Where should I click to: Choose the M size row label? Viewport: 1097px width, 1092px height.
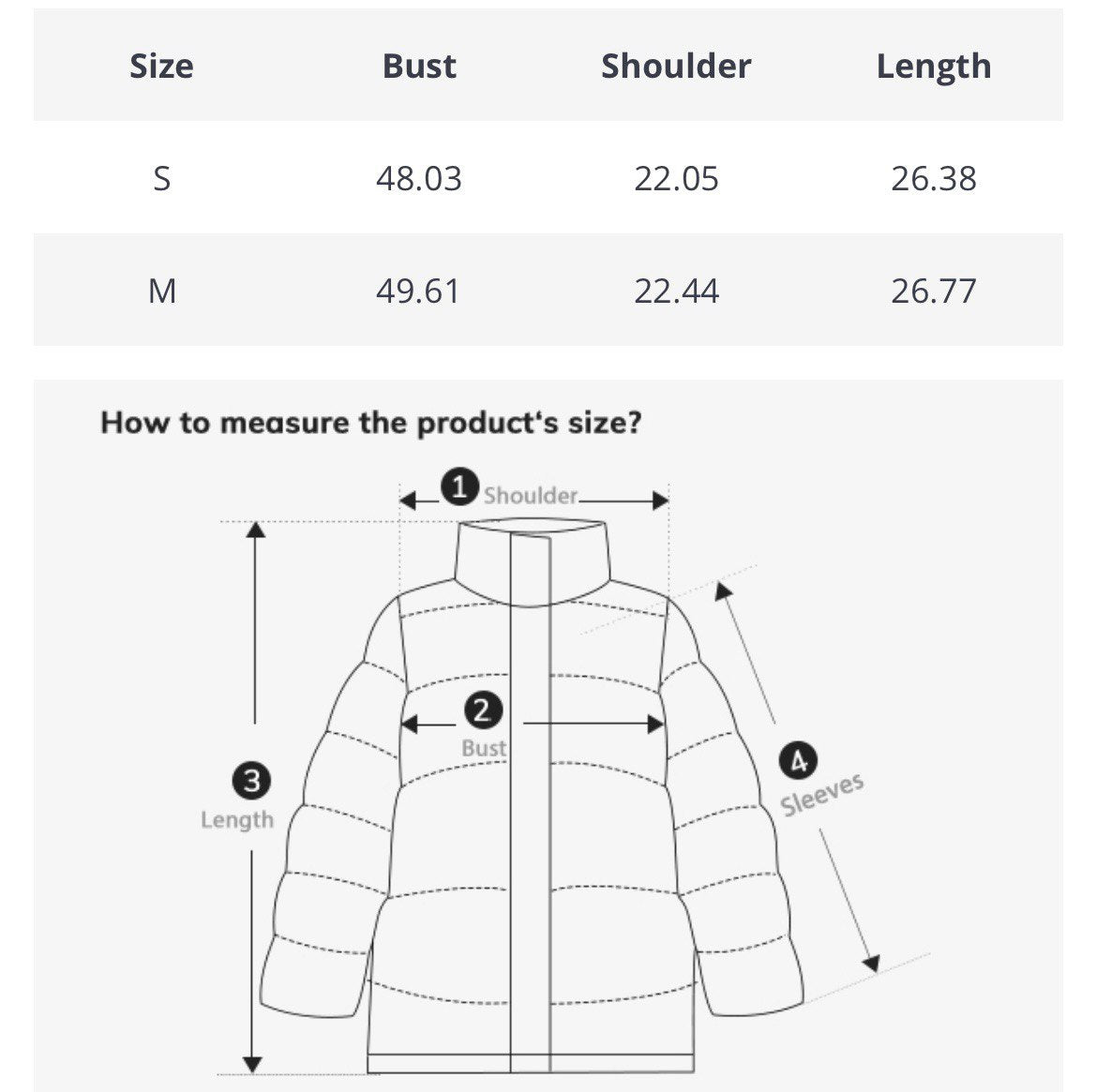coord(161,291)
